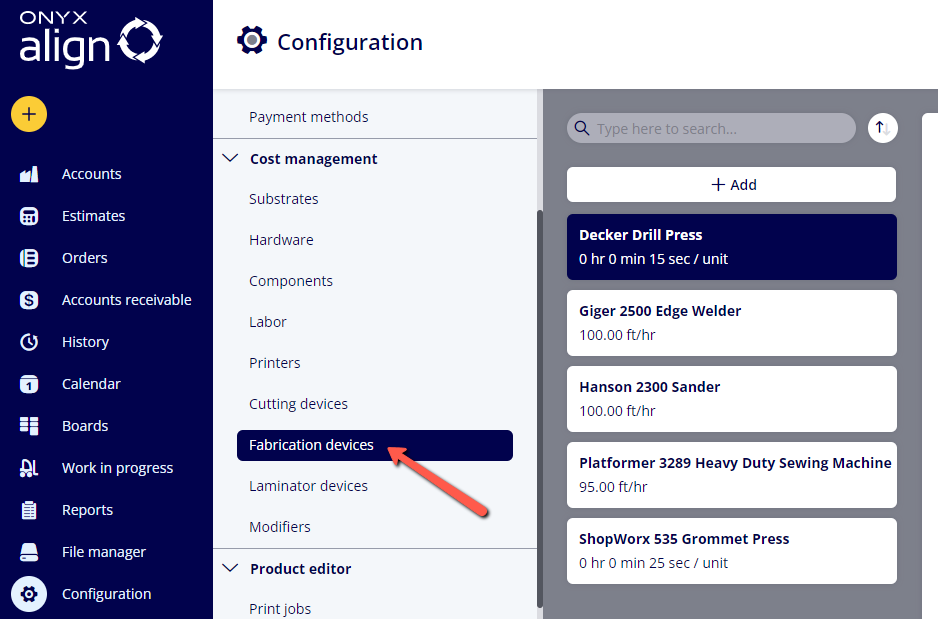Screen dimensions: 938x619
Task: Open Labor cost settings
Action: pos(267,322)
